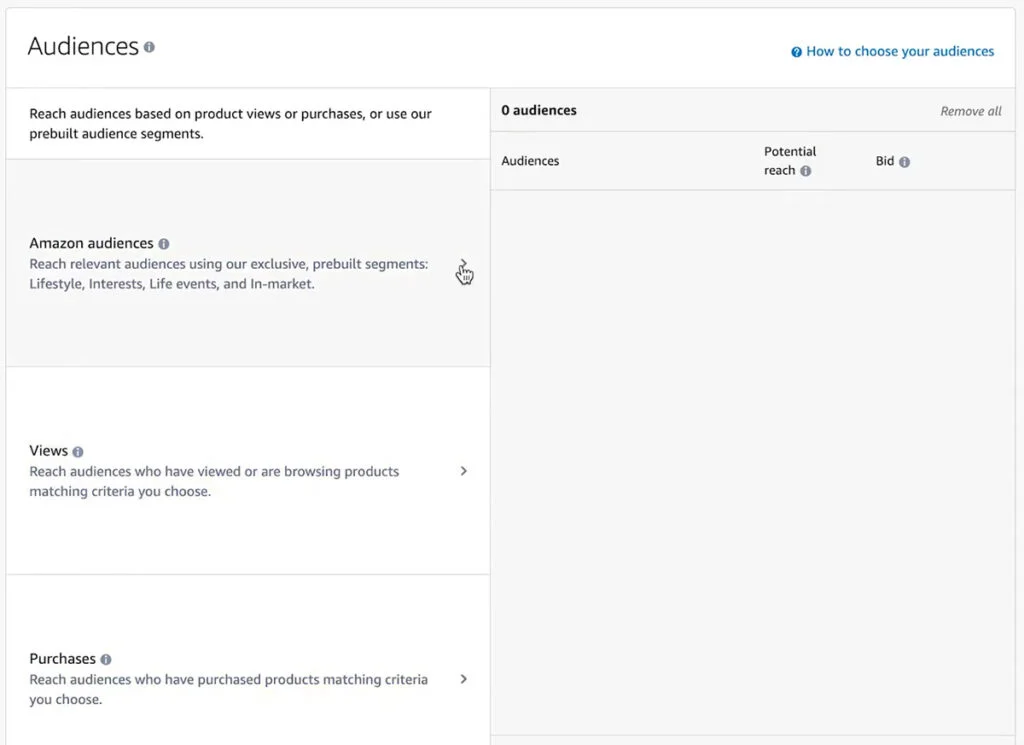Expand the Views audience criteria section

click(x=463, y=470)
